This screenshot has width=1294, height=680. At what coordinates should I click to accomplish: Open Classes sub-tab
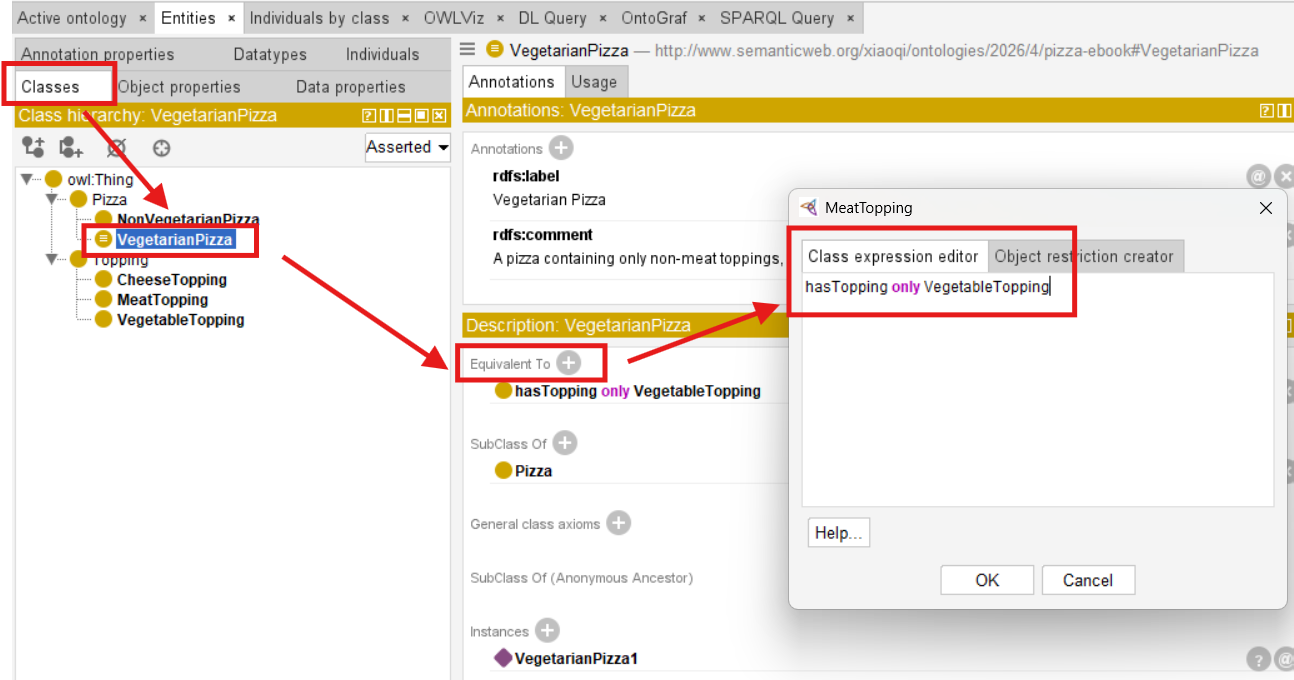coord(50,87)
